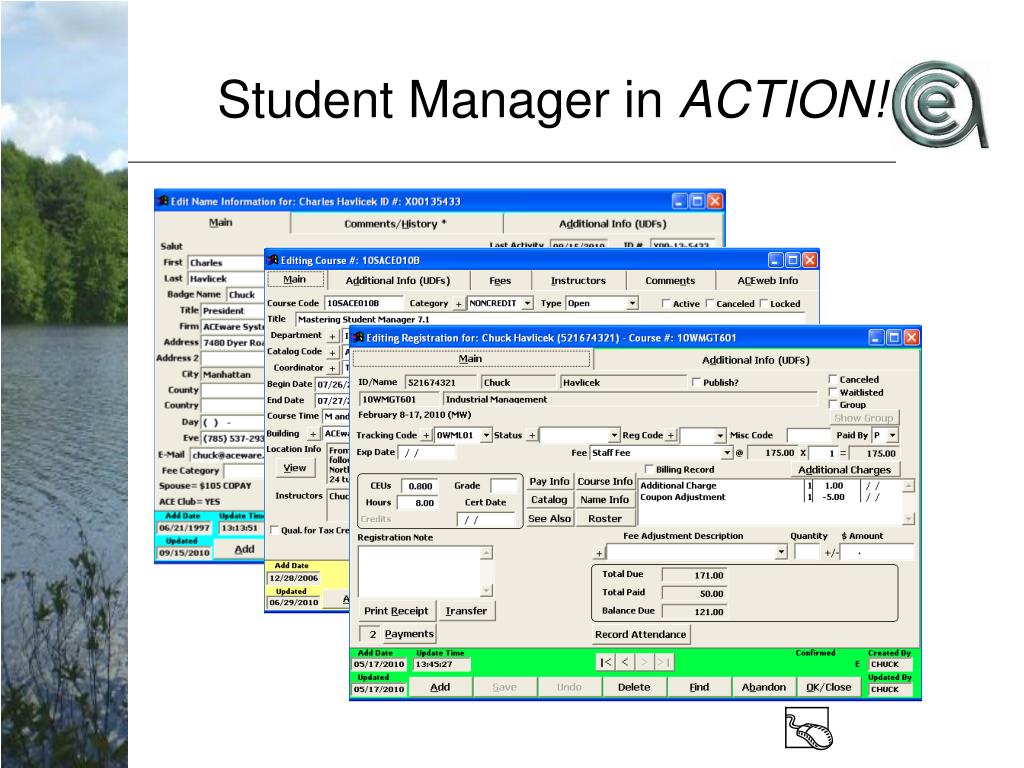Viewport: 1024px width, 768px height.
Task: Click the Misc Code field
Action: click(x=808, y=436)
